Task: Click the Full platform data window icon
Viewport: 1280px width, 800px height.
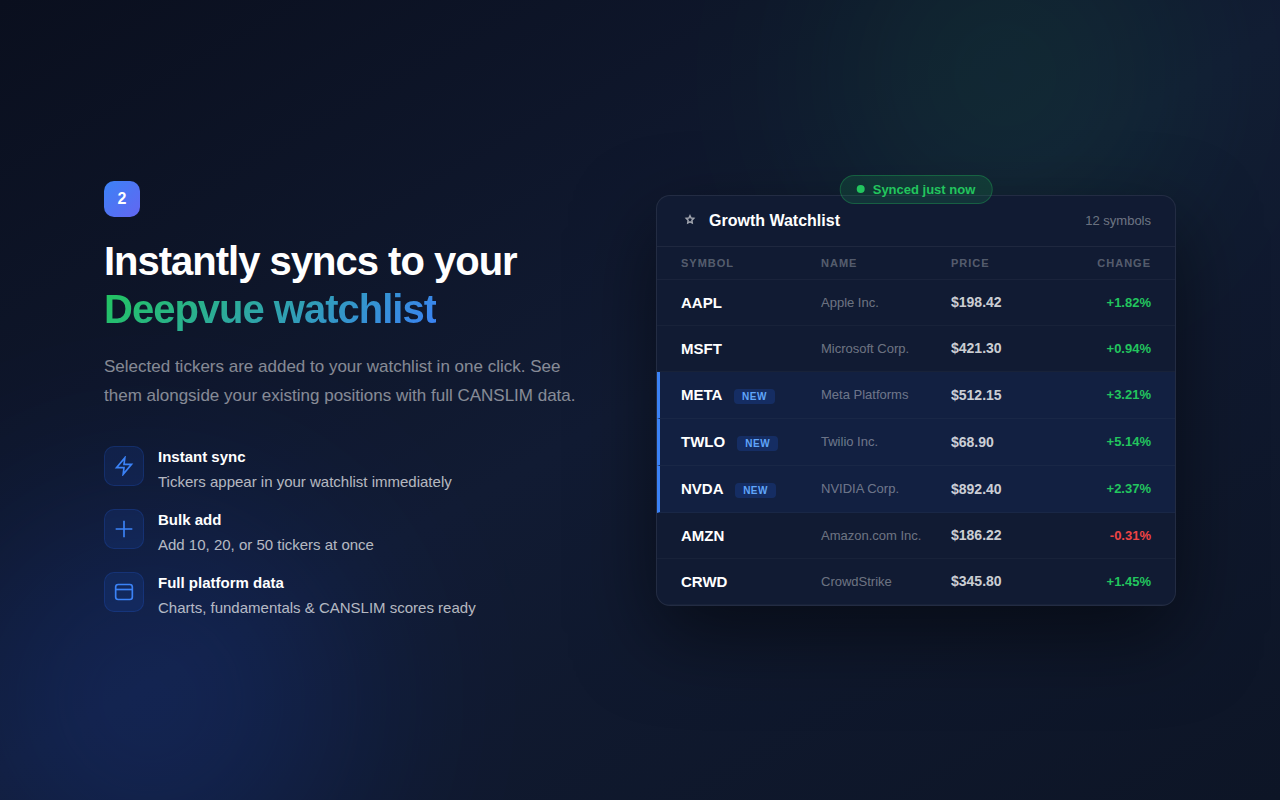Action: click(124, 592)
